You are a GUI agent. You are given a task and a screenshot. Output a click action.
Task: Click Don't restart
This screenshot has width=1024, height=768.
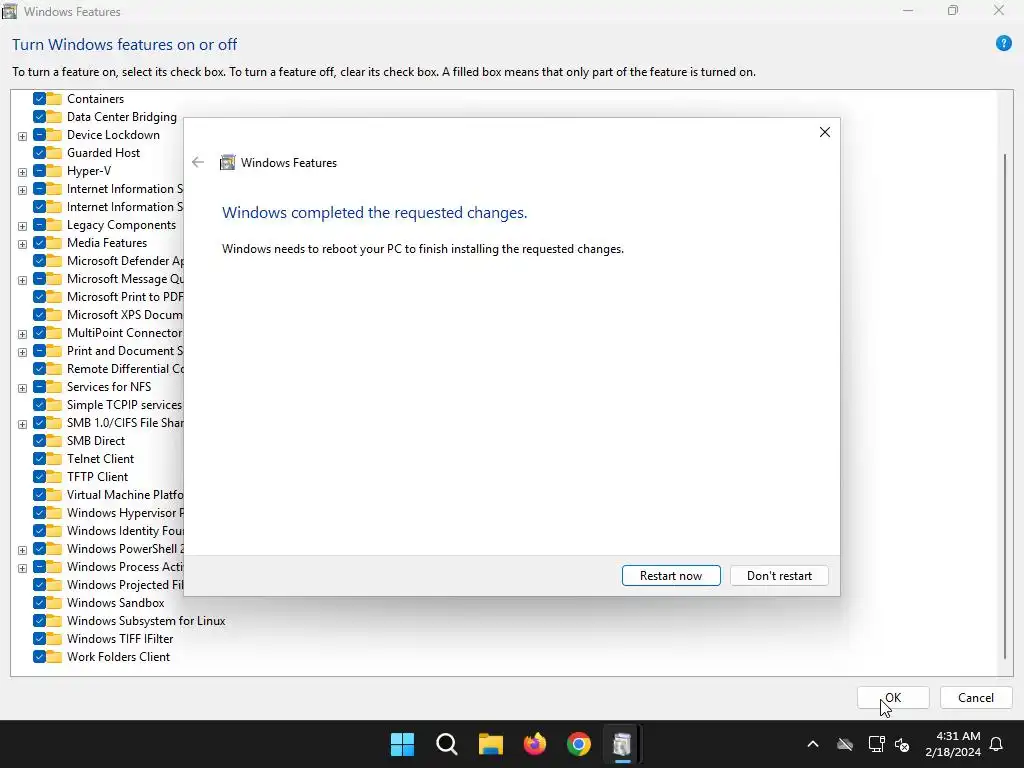[779, 575]
